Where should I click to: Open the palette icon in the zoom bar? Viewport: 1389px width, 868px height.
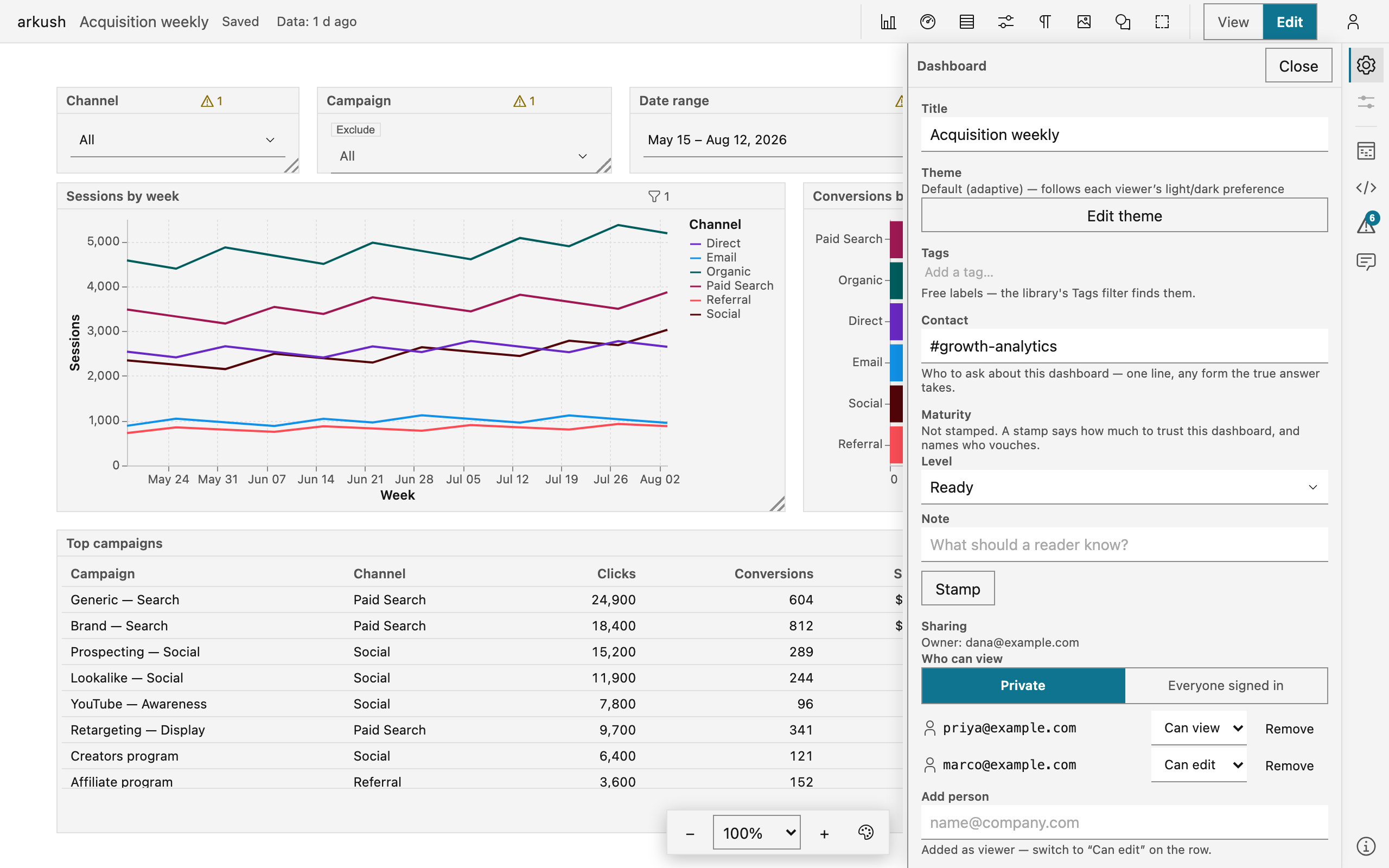click(x=865, y=832)
